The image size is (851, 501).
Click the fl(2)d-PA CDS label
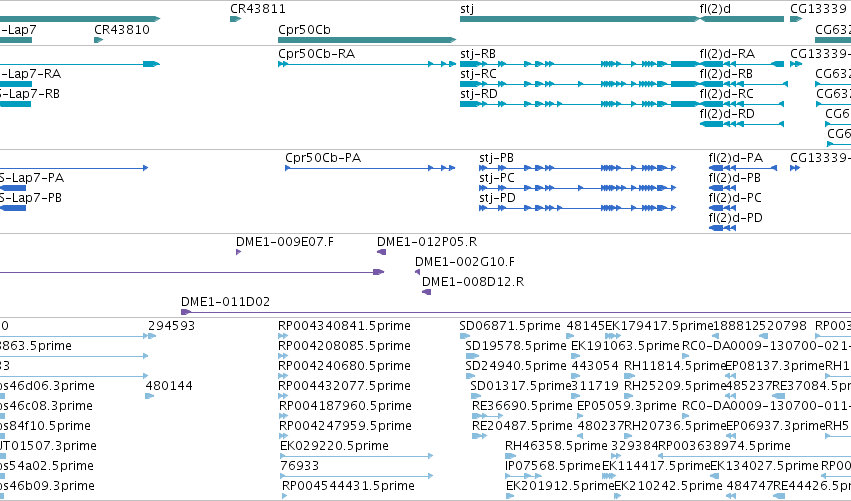point(735,158)
